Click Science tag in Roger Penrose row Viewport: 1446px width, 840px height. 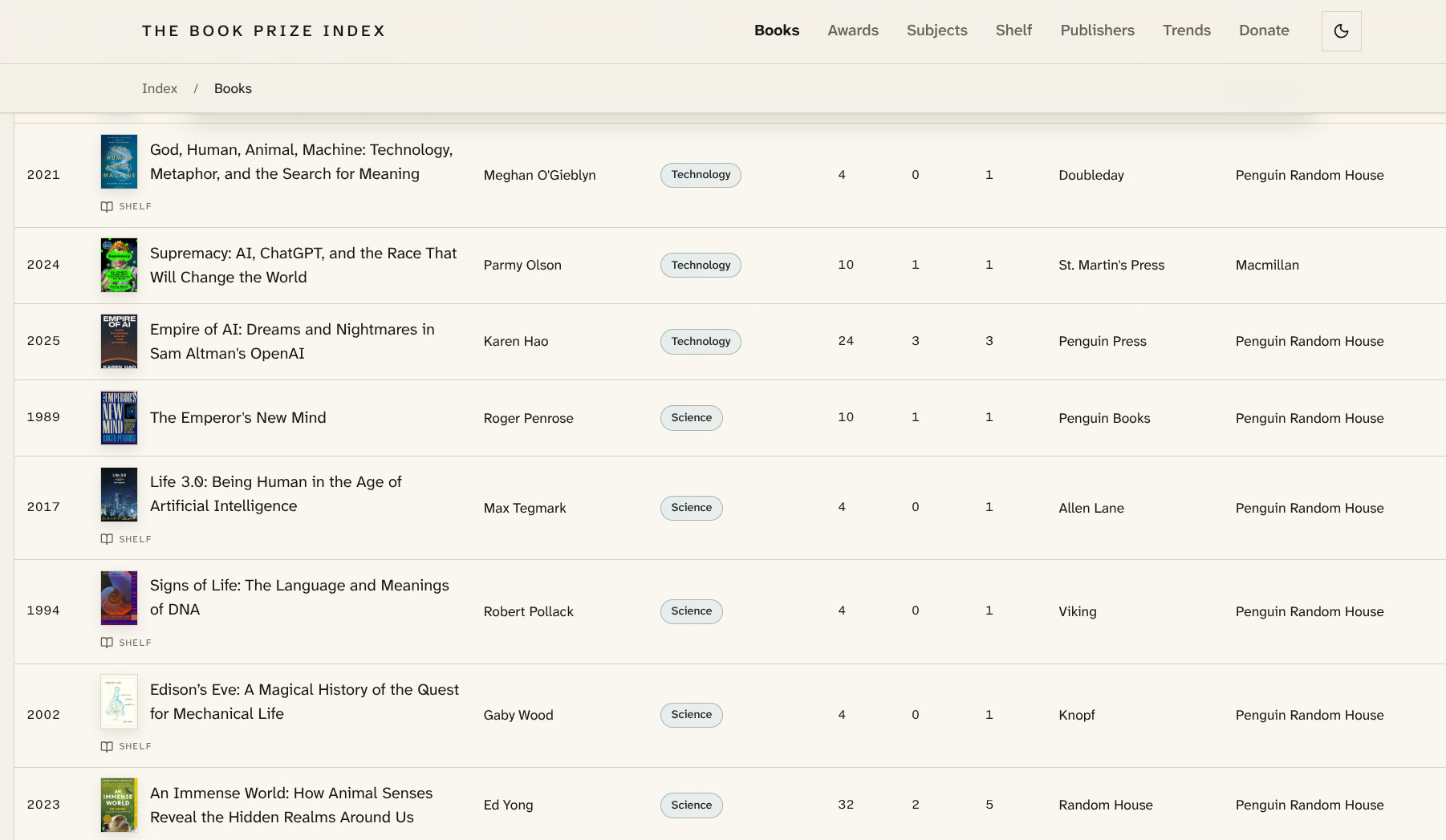click(x=692, y=418)
